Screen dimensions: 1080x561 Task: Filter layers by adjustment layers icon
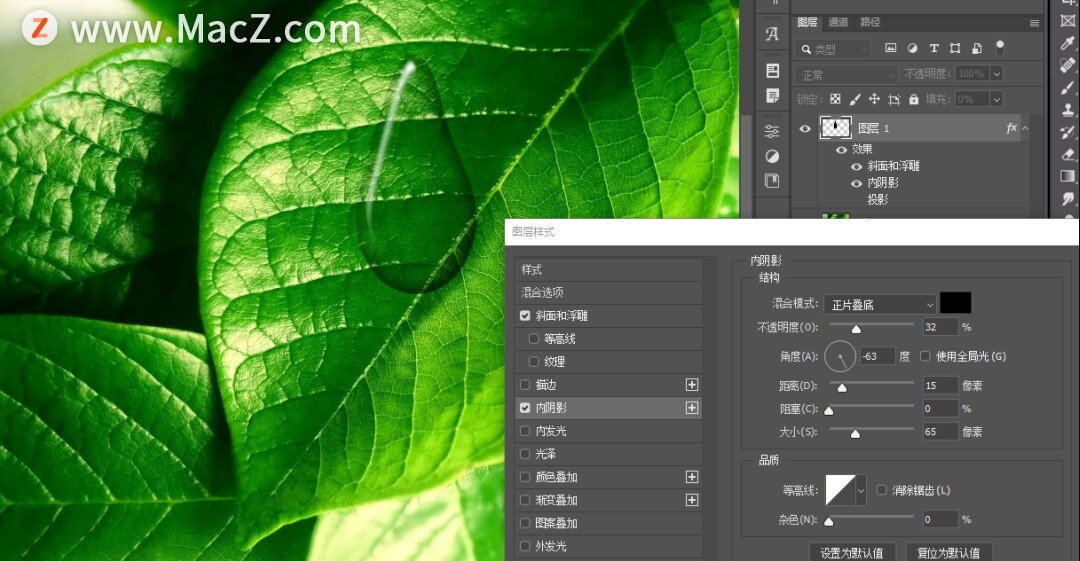point(912,48)
